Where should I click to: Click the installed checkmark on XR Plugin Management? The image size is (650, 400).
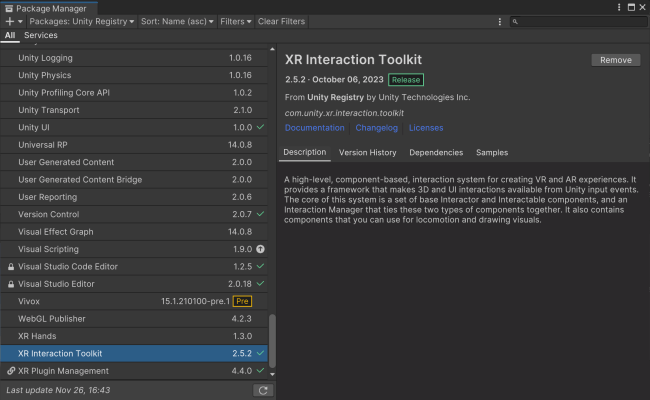[260, 371]
